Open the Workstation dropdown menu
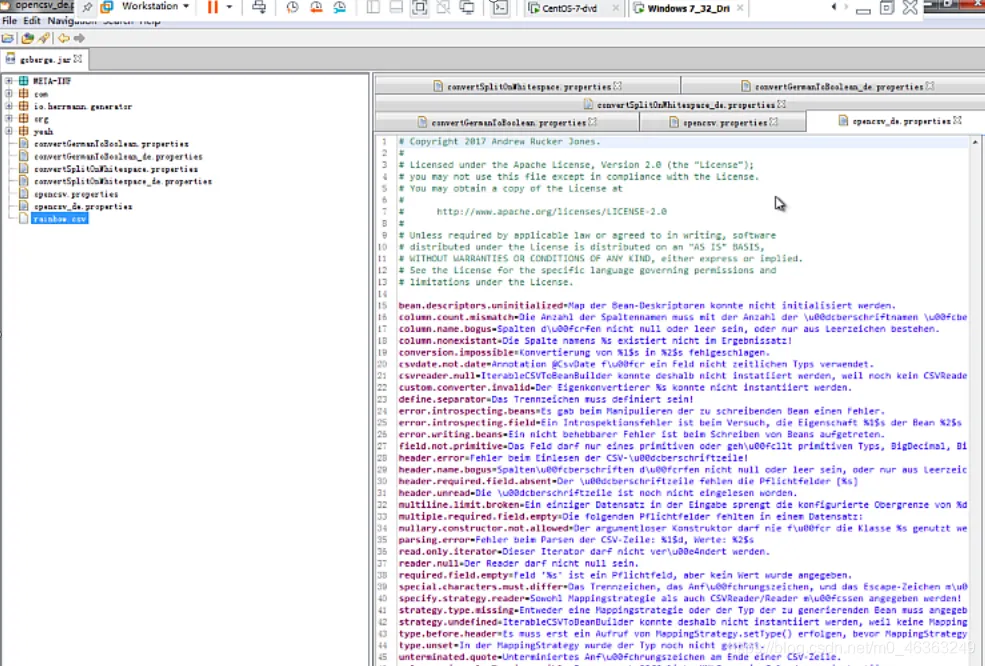985x666 pixels. (x=155, y=7)
